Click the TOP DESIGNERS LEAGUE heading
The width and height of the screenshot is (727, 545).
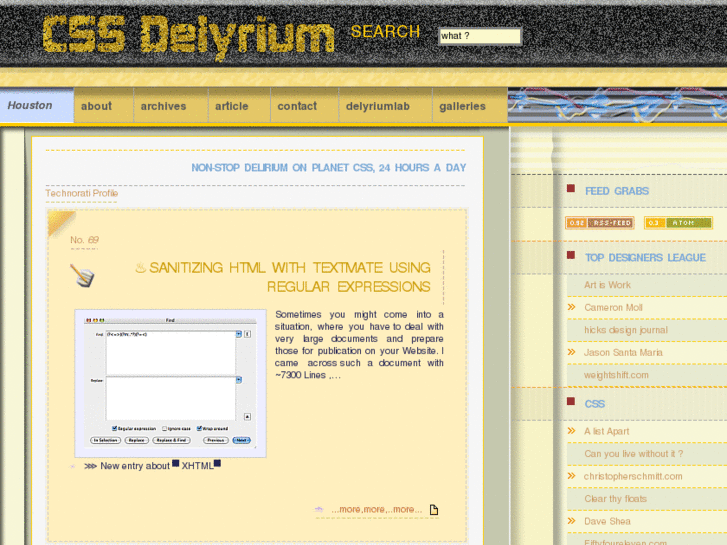click(x=645, y=258)
